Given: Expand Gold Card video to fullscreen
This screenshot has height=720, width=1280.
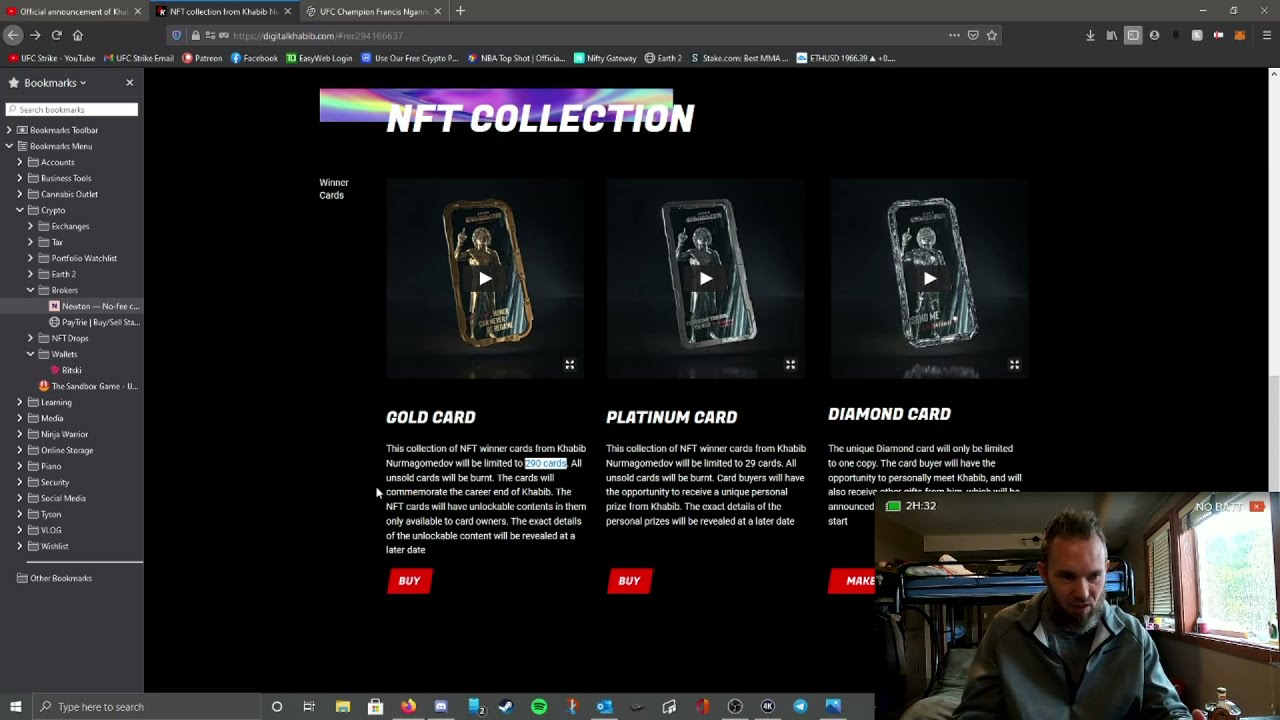Looking at the screenshot, I should tap(570, 365).
